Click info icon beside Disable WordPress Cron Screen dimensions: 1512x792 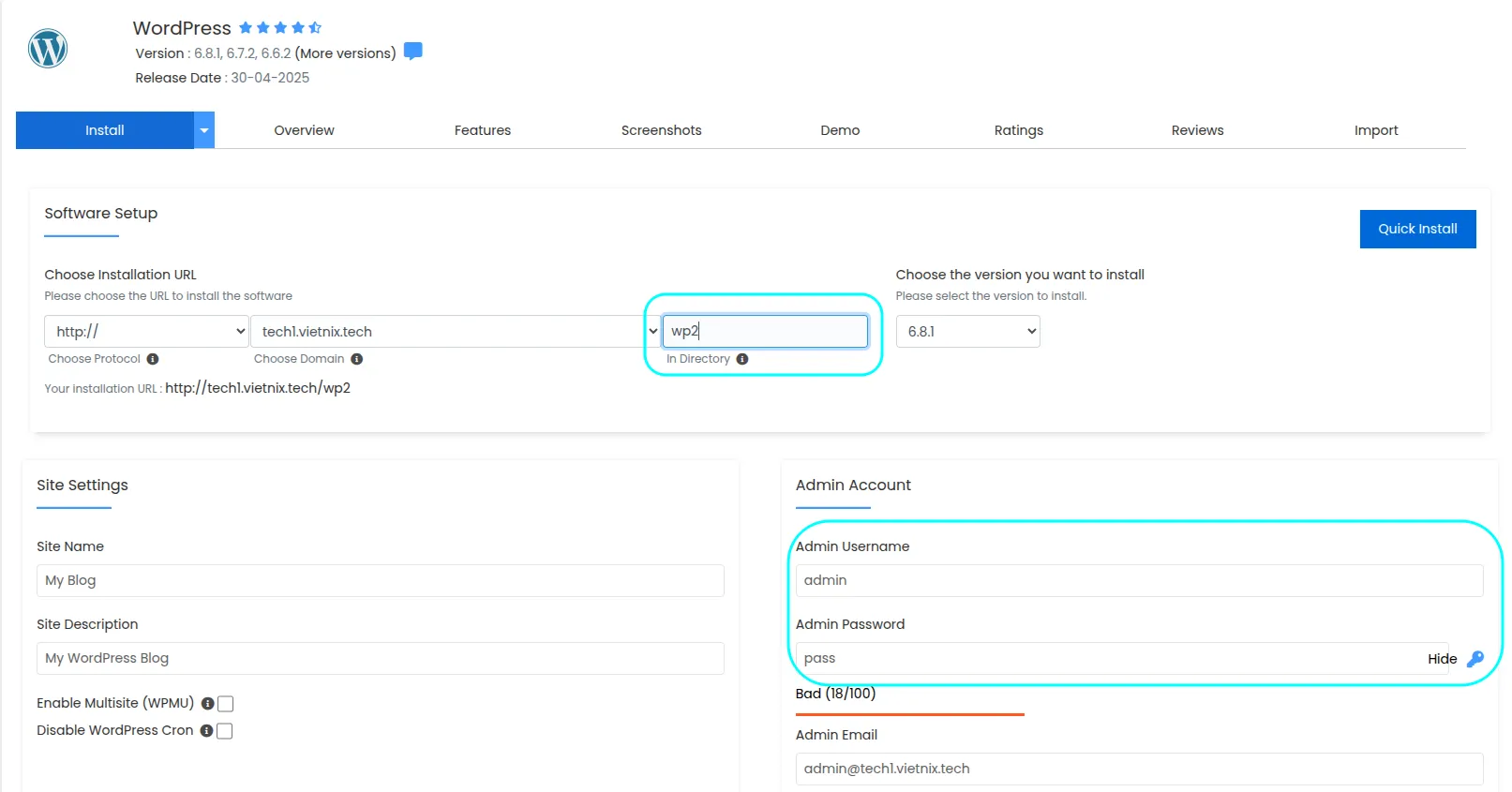coord(206,731)
